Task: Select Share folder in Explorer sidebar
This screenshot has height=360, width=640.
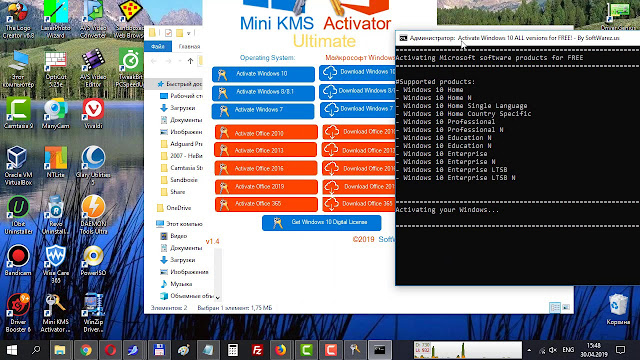Action: click(x=173, y=192)
